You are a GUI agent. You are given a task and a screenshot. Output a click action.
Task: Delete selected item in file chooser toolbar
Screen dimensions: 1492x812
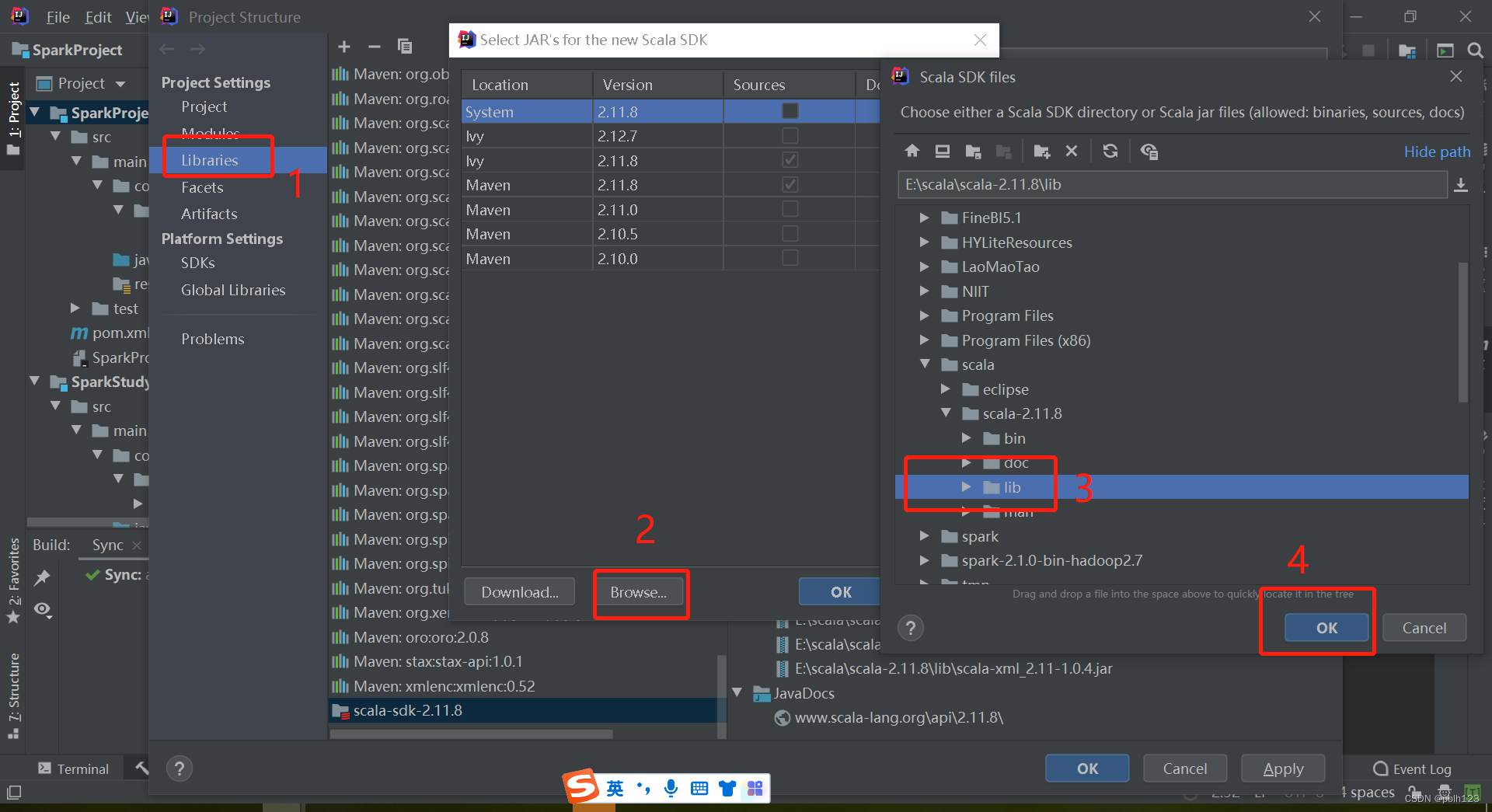pos(1072,151)
